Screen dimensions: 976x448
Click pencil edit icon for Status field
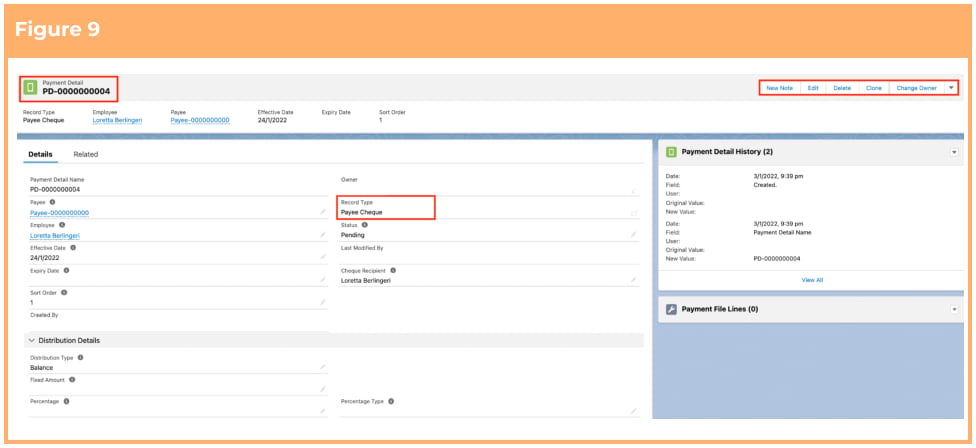[634, 235]
